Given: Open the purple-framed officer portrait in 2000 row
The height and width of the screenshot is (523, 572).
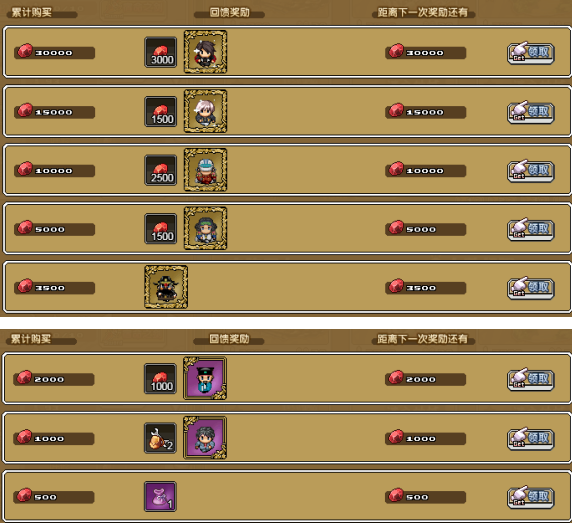Looking at the screenshot, I should click(205, 378).
